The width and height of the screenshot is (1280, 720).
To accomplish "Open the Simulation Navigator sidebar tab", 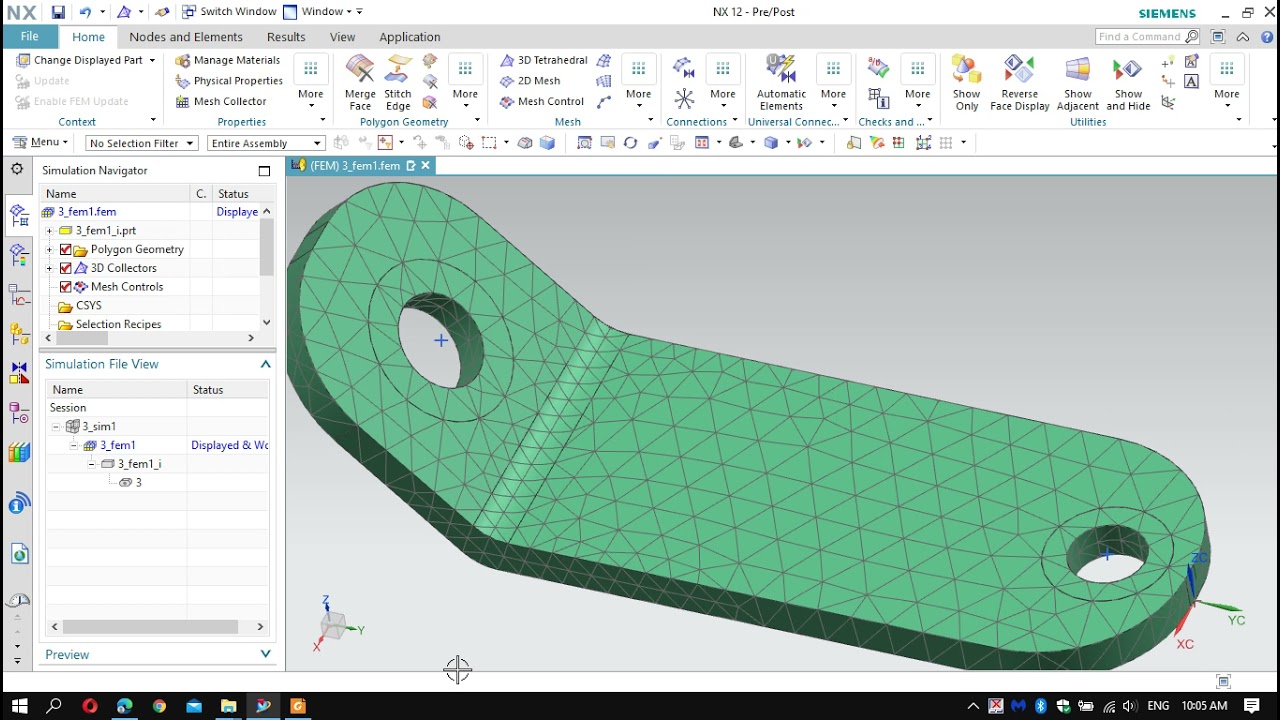I will point(18,214).
